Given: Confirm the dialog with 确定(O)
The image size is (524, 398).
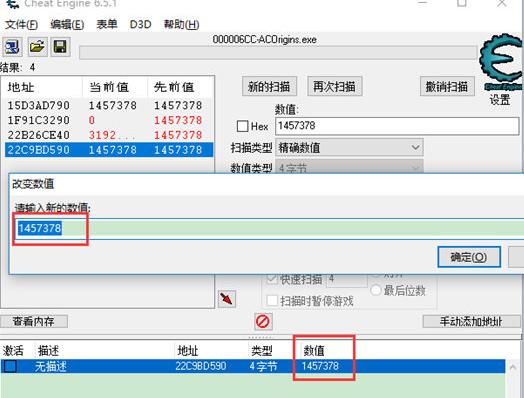Looking at the screenshot, I should coord(469,257).
